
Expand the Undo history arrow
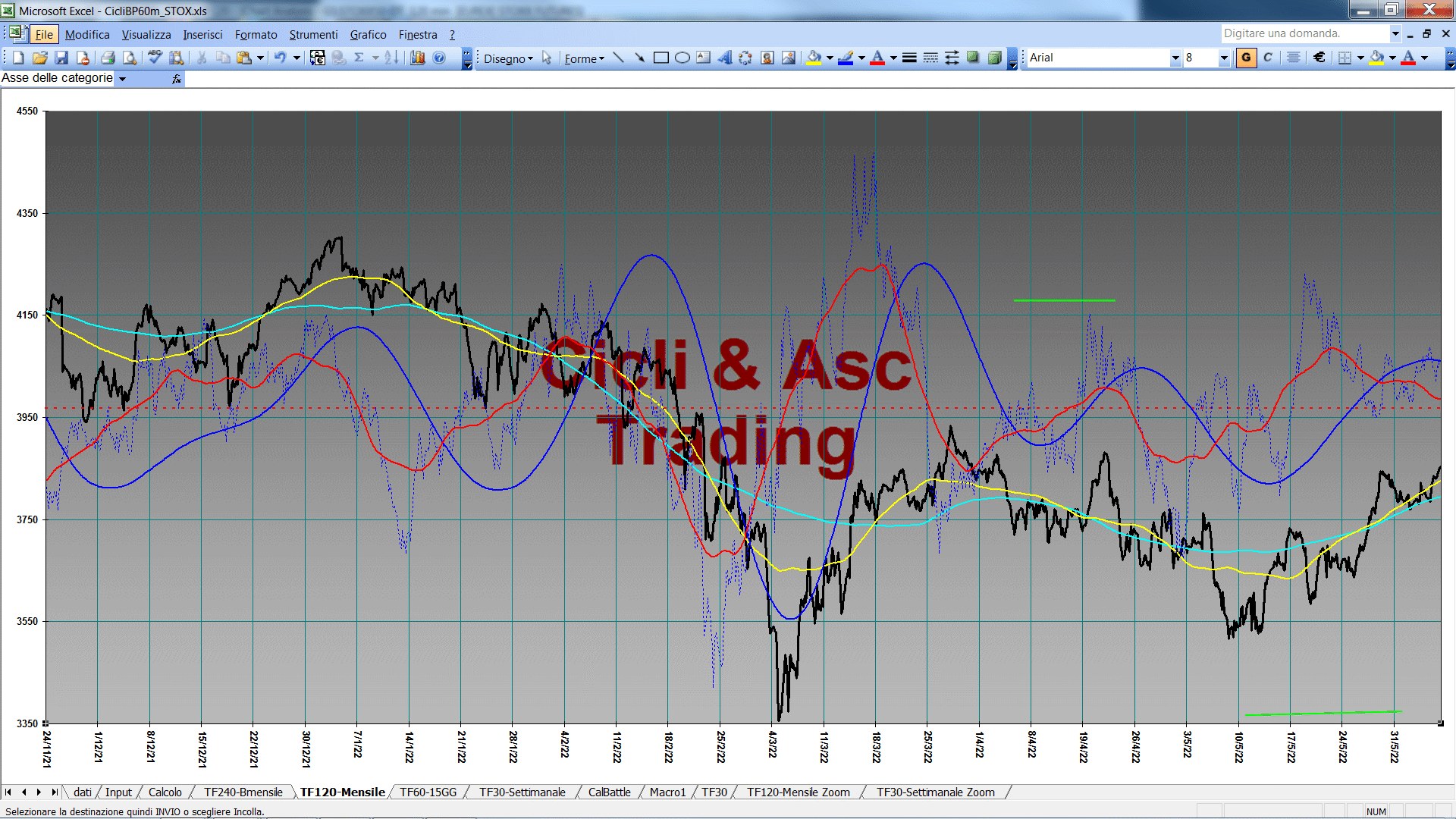297,58
